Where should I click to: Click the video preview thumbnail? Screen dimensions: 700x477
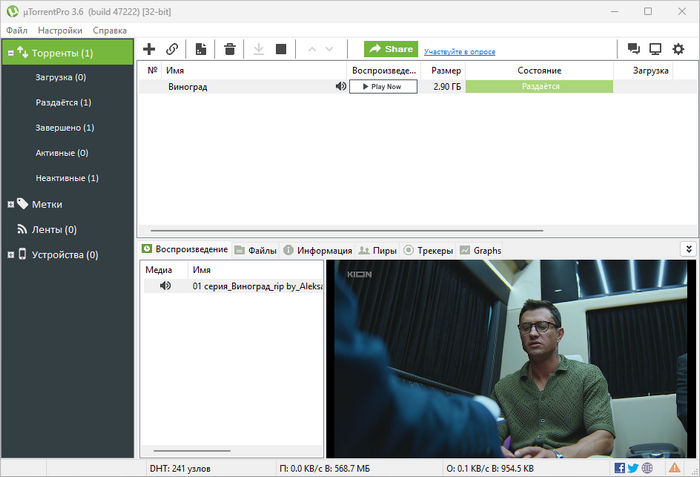click(511, 359)
